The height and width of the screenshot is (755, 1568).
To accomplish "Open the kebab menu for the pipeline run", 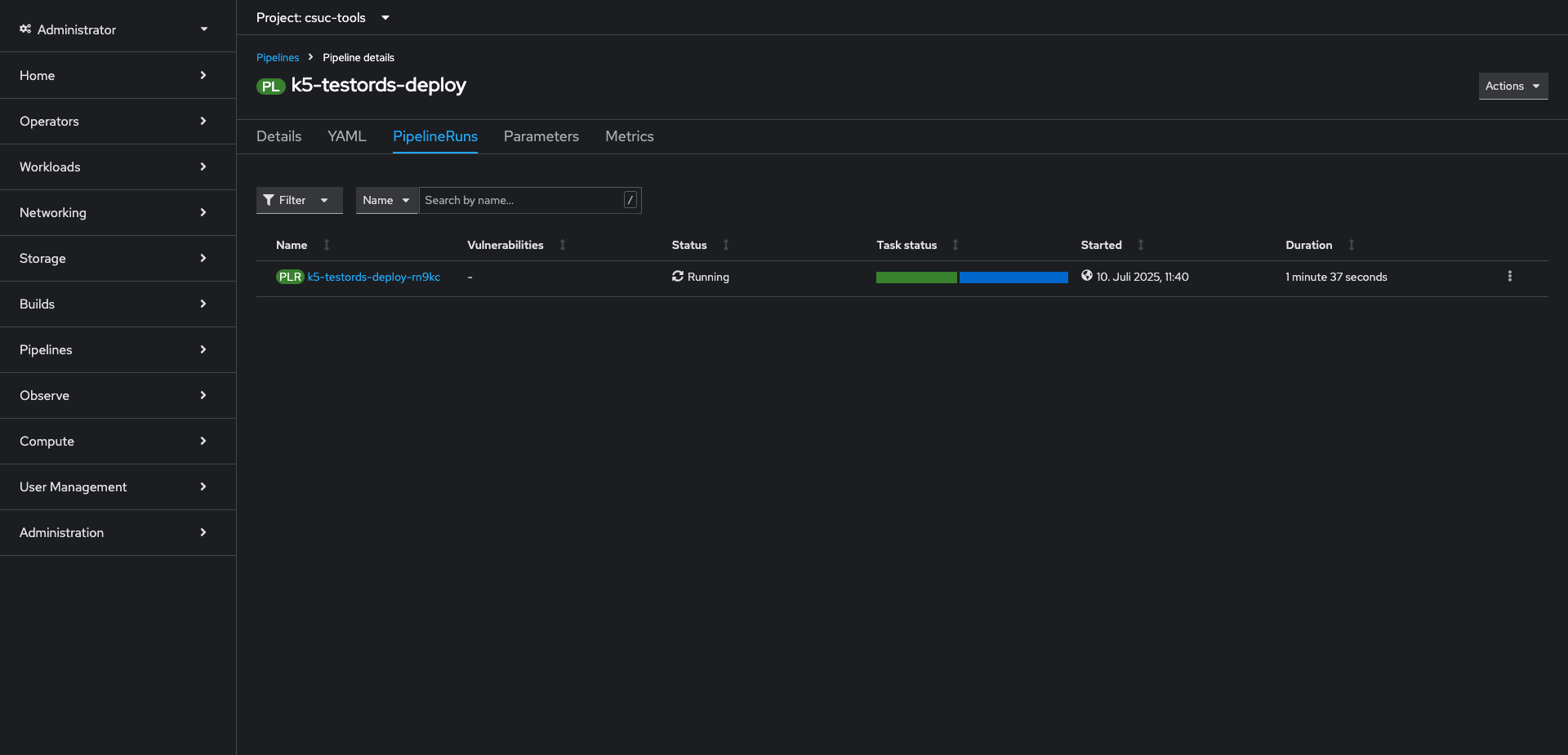I will click(1509, 277).
